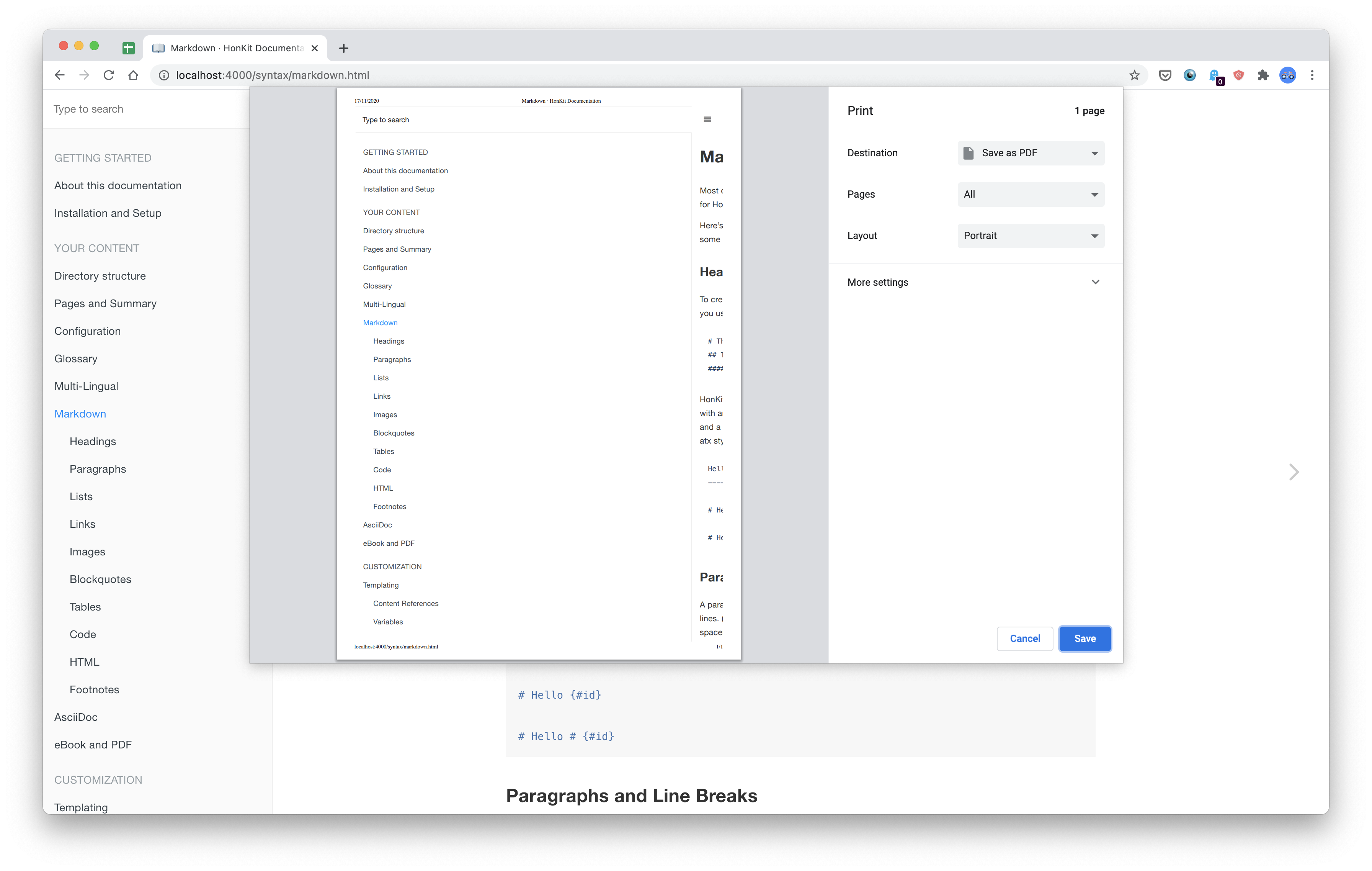
Task: Open Footnotes in the sidebar
Action: coord(95,690)
